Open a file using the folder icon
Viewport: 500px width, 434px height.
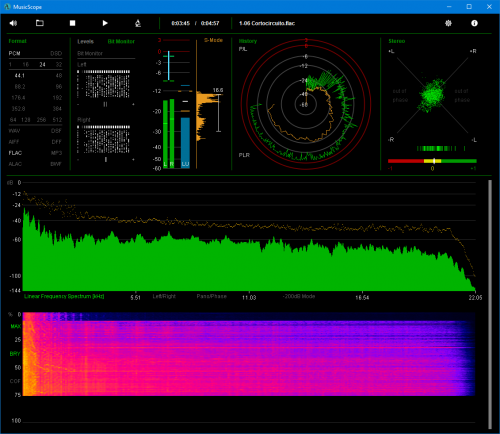[x=40, y=23]
